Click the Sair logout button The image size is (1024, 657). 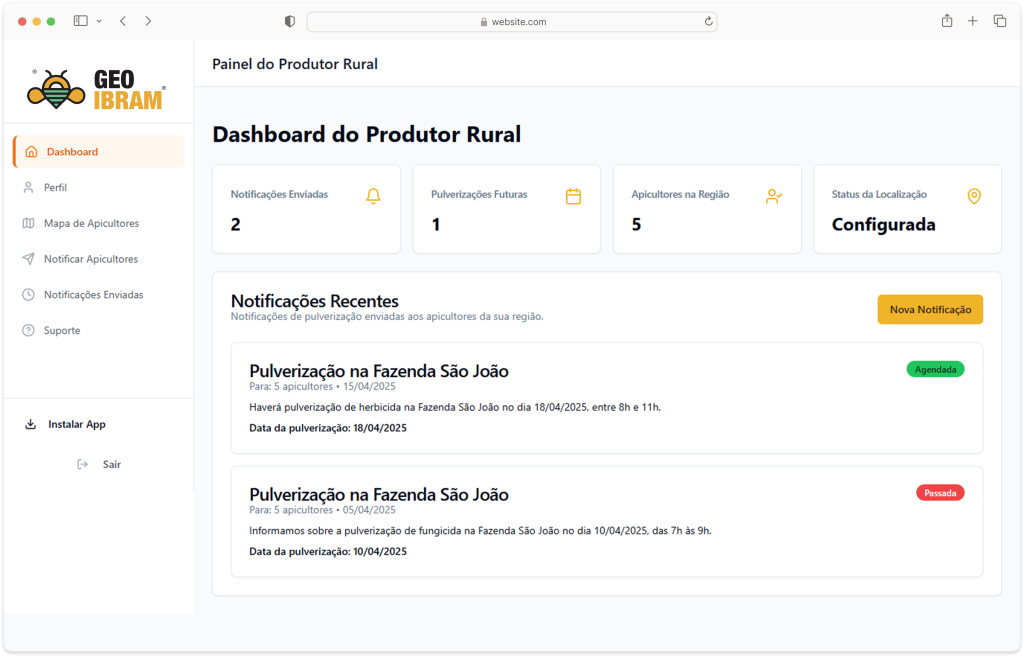[x=111, y=464]
